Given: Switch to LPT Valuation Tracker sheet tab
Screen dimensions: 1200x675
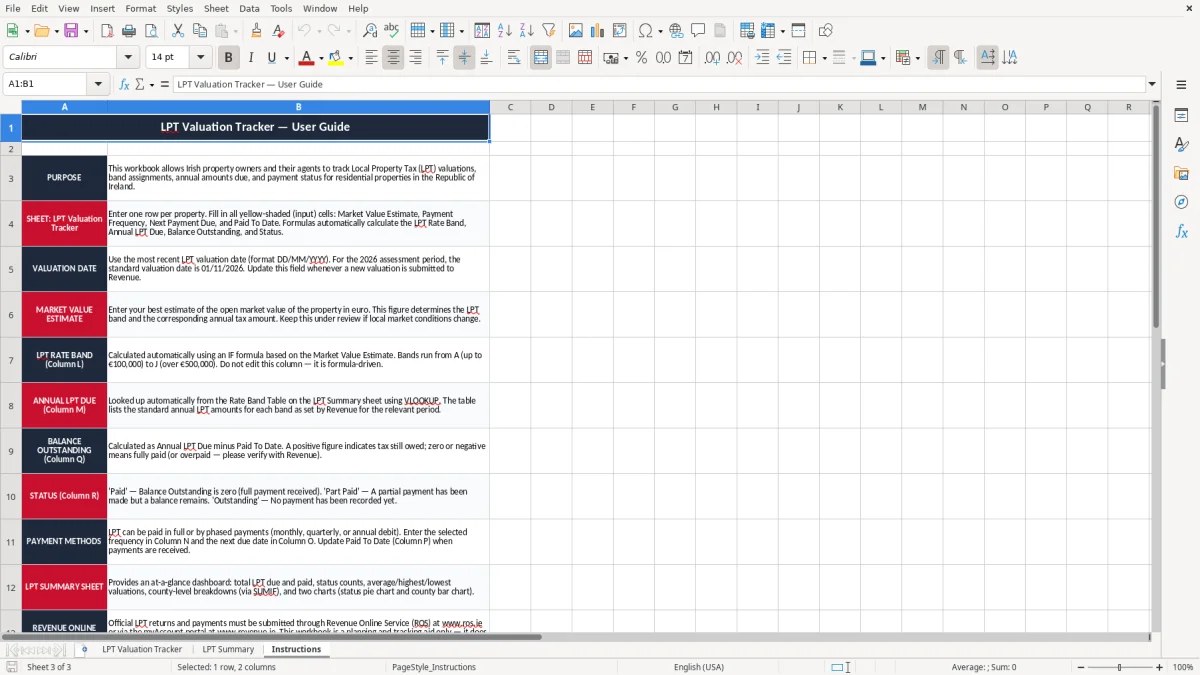Looking at the screenshot, I should coord(142,649).
